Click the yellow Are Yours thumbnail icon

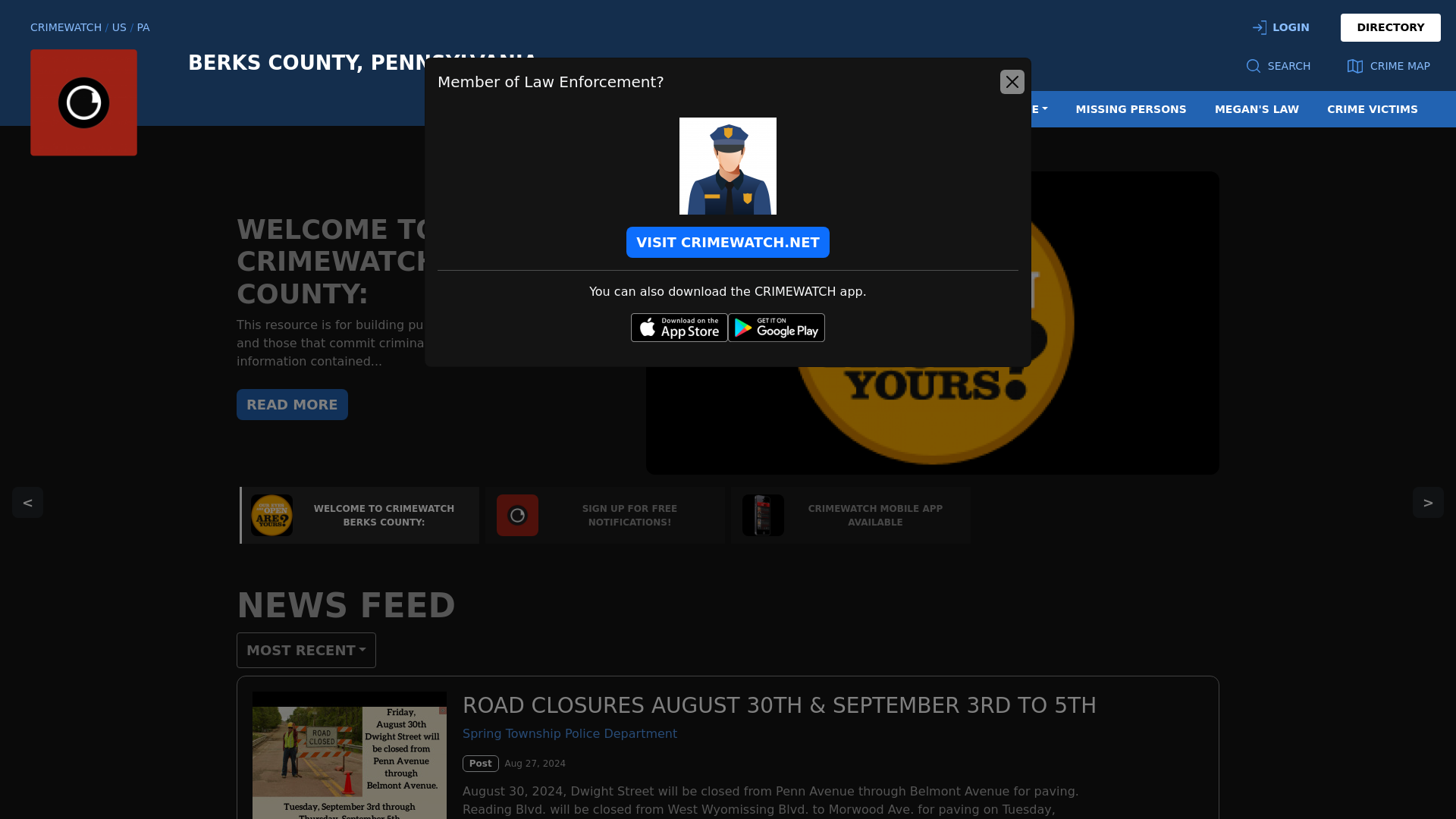tap(271, 516)
